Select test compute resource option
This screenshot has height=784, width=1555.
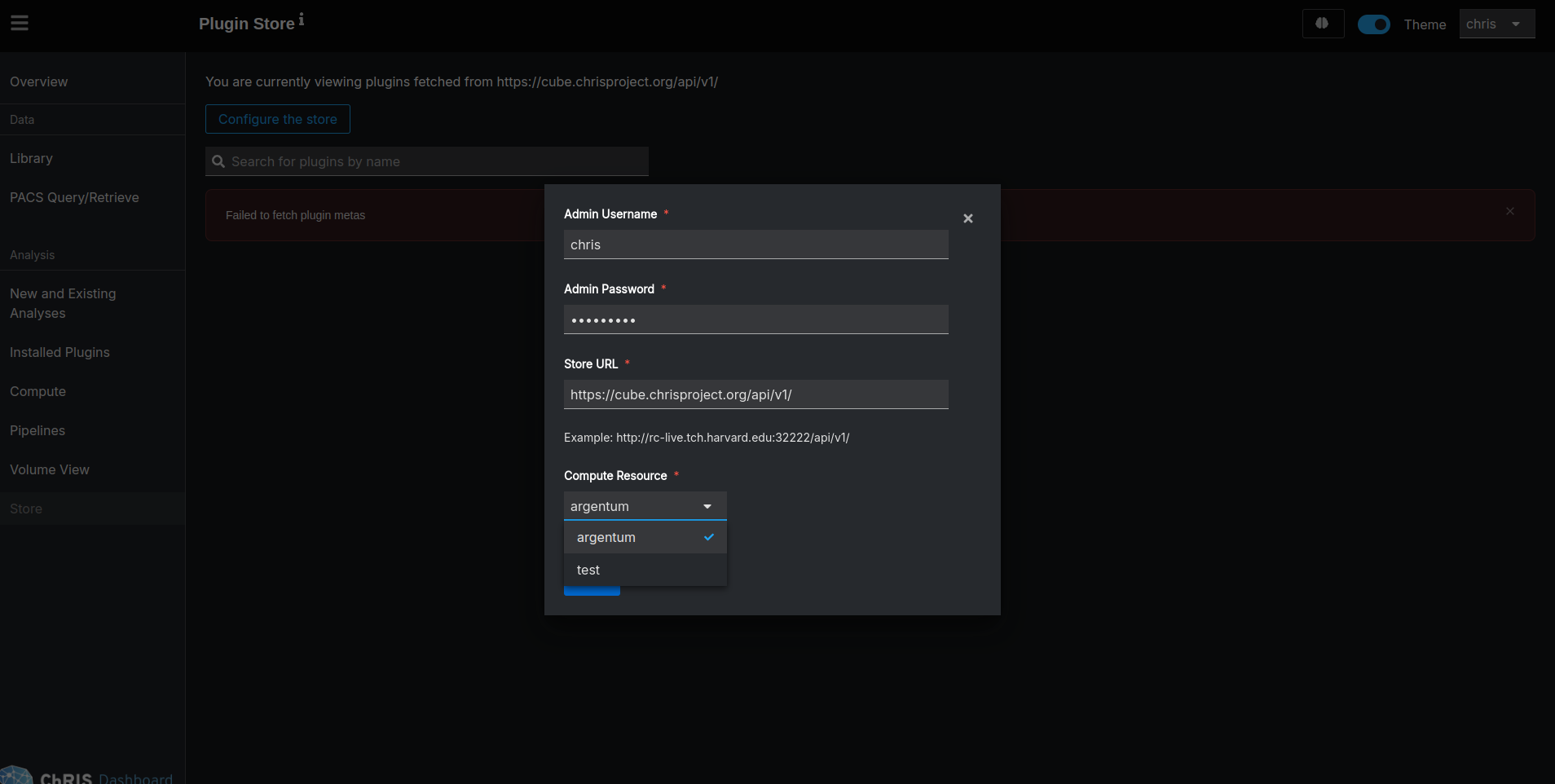click(x=645, y=570)
